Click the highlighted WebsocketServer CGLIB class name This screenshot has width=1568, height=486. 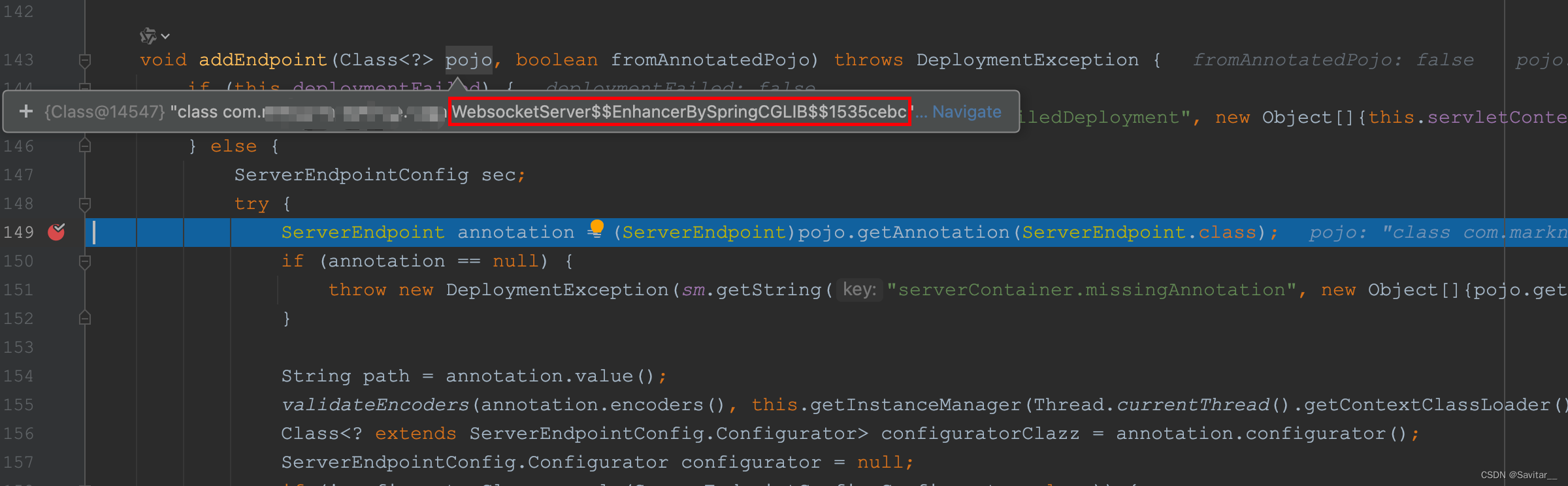[679, 112]
